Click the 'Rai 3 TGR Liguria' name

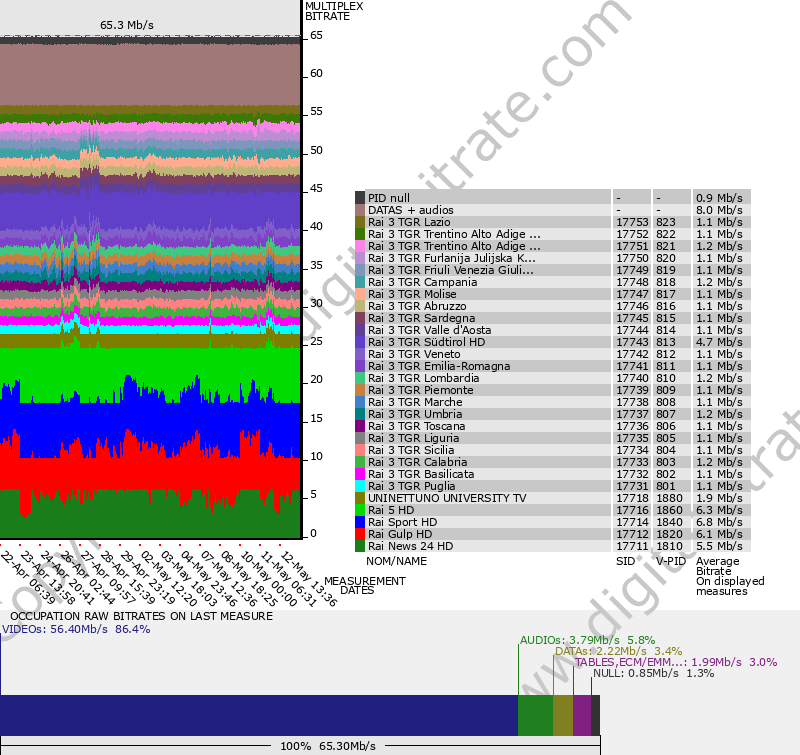pos(414,438)
